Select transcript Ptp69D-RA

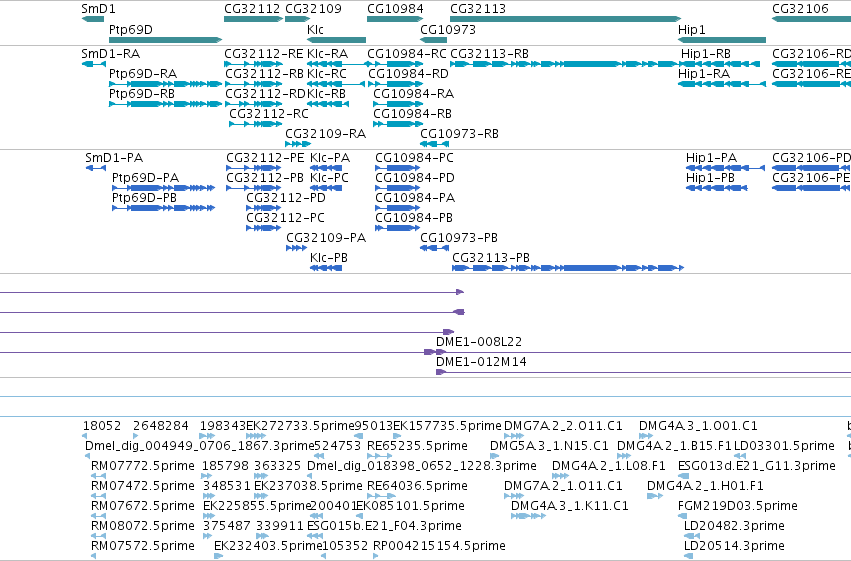(x=166, y=84)
